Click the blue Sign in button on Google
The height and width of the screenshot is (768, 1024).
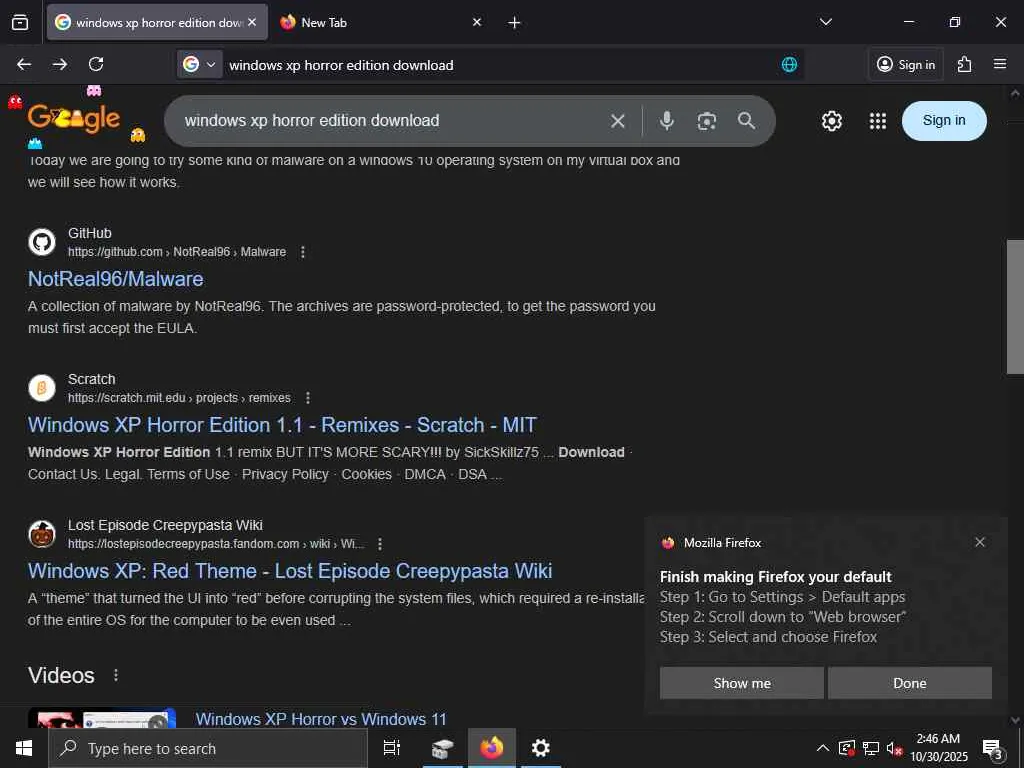coord(944,121)
